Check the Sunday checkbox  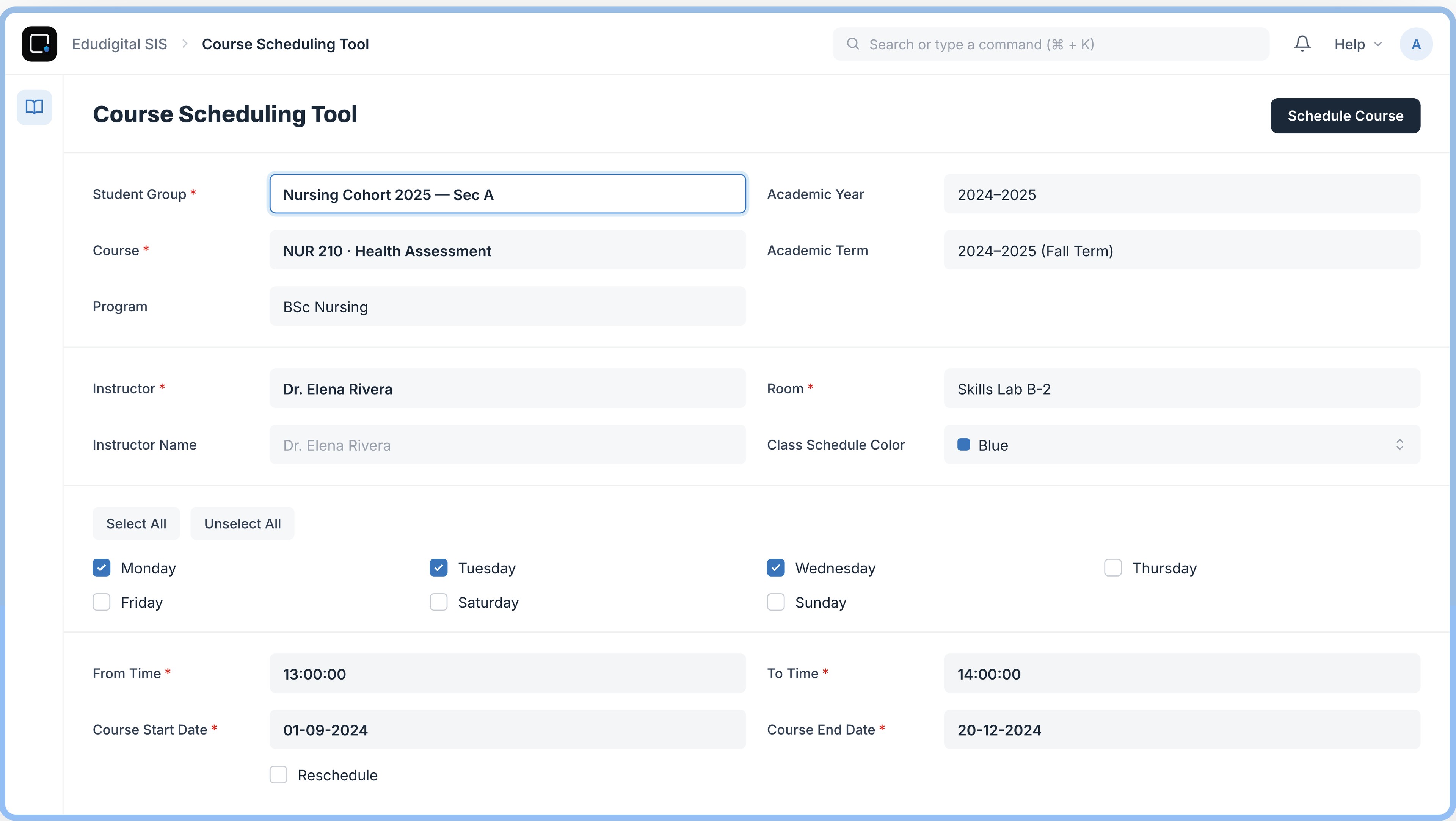point(776,602)
